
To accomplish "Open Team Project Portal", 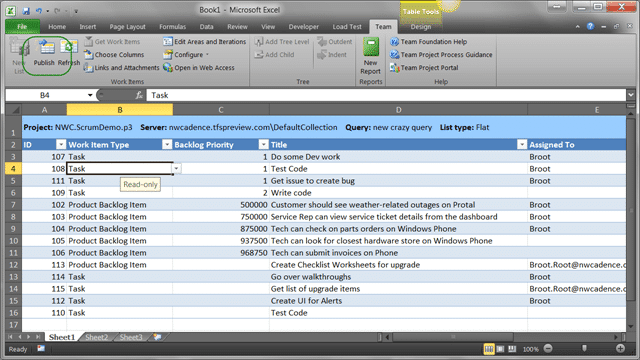I will point(424,68).
